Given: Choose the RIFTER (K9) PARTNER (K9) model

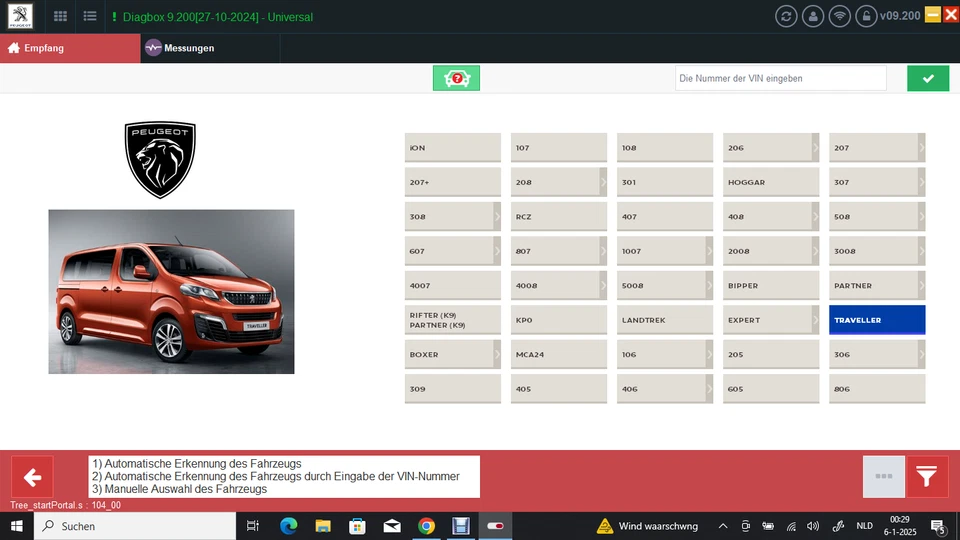Looking at the screenshot, I should pyautogui.click(x=452, y=320).
